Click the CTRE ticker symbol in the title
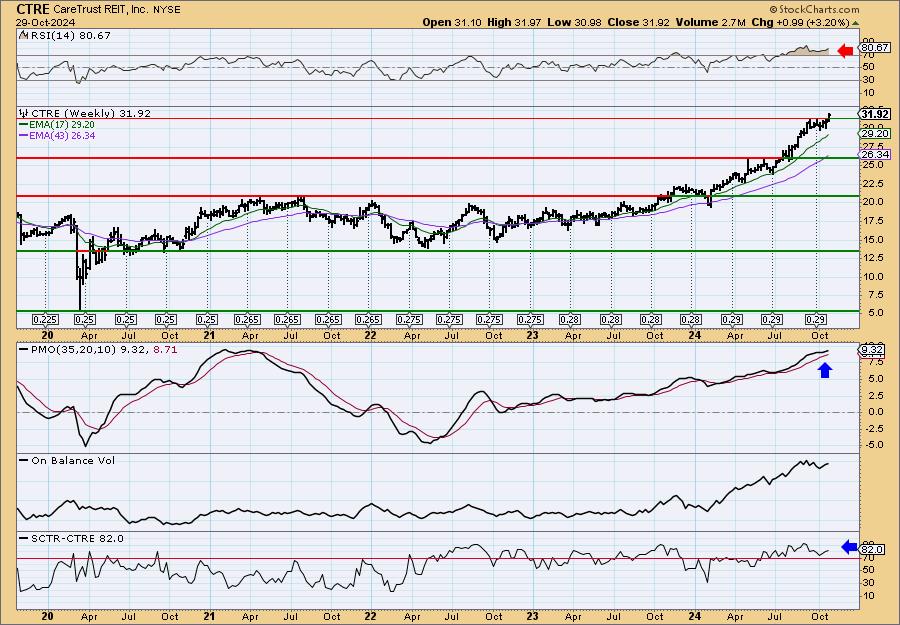Screen dimensions: 900x625 pyautogui.click(x=33, y=9)
